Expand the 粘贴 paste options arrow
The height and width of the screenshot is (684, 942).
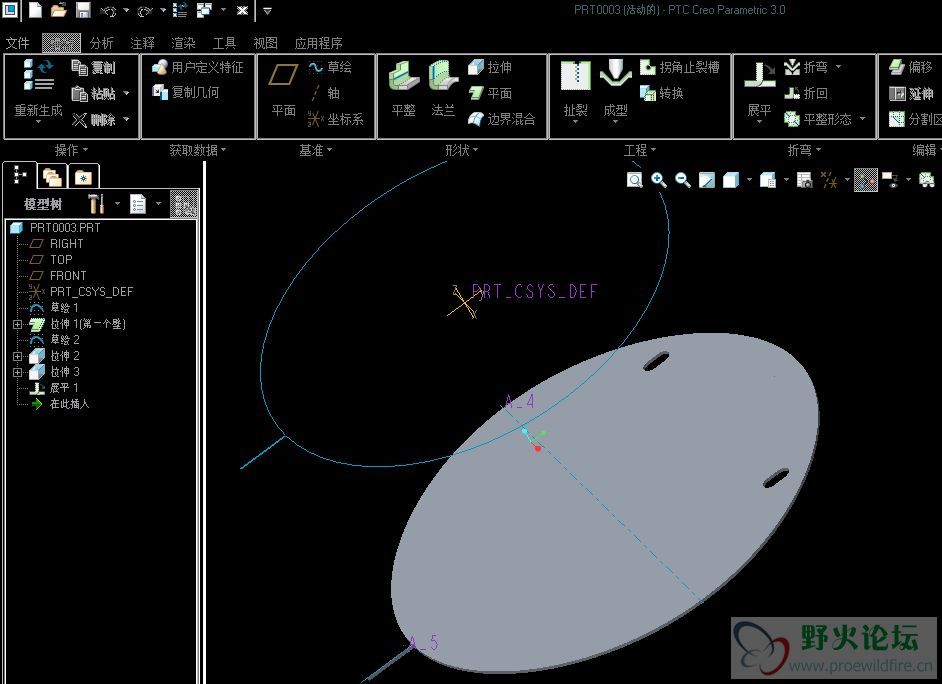(x=126, y=94)
